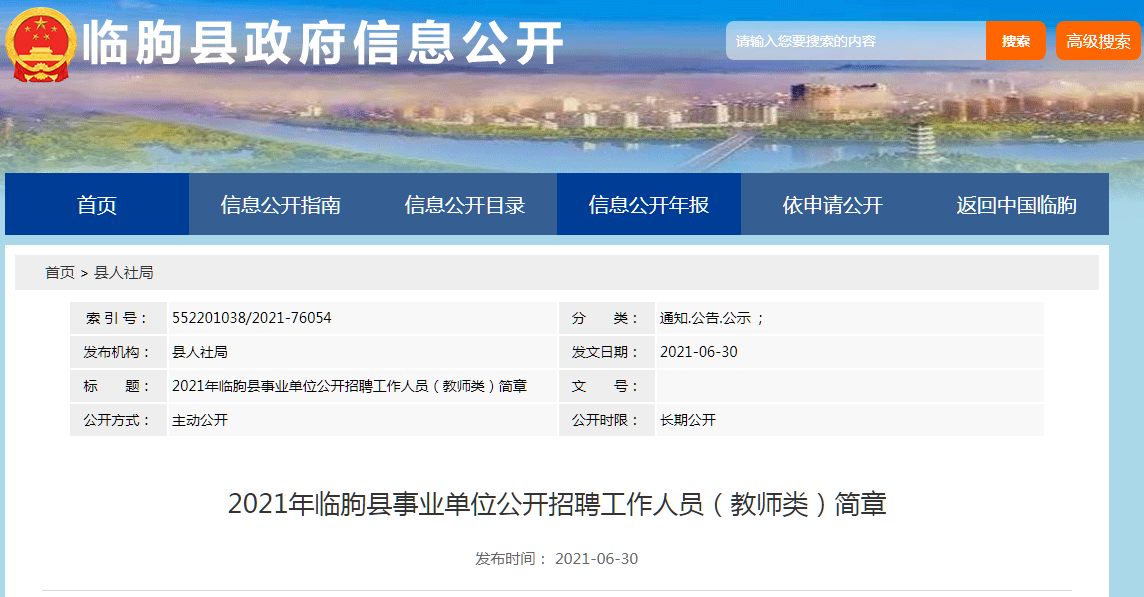This screenshot has width=1144, height=597.
Task: Click the 通知.公告.公示 category value
Action: point(712,318)
